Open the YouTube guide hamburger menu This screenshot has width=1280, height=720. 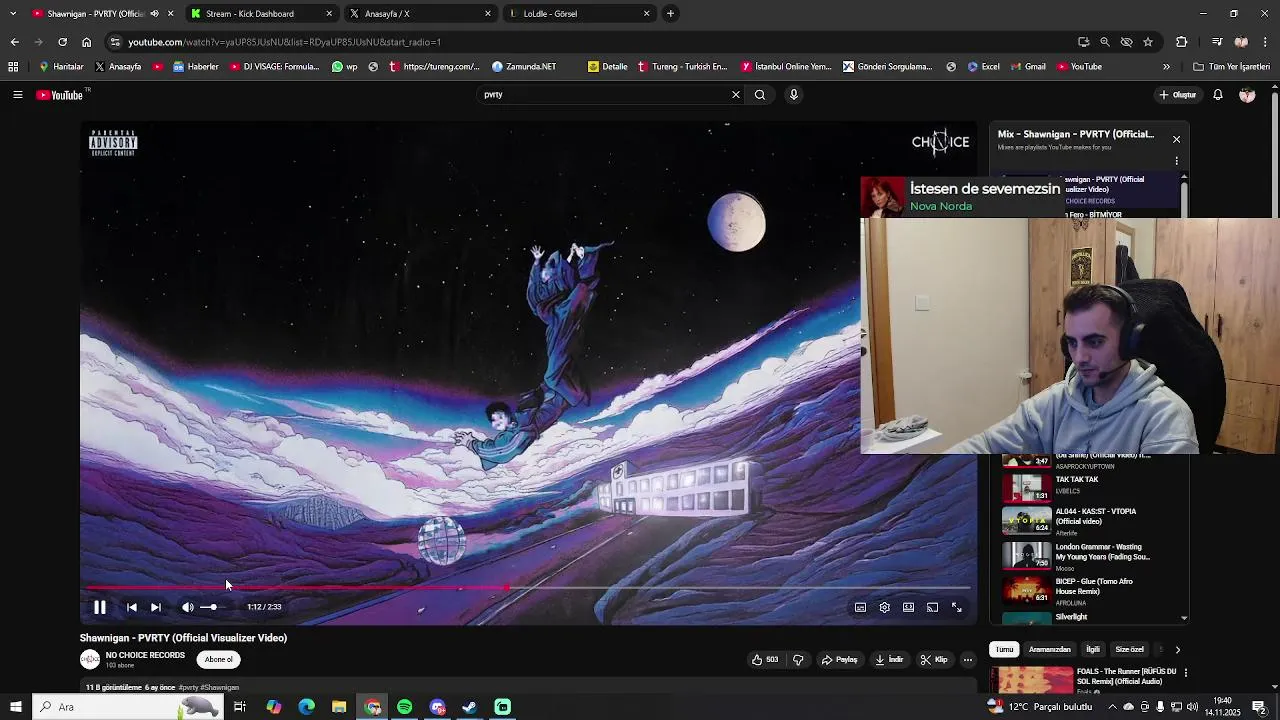point(17,95)
